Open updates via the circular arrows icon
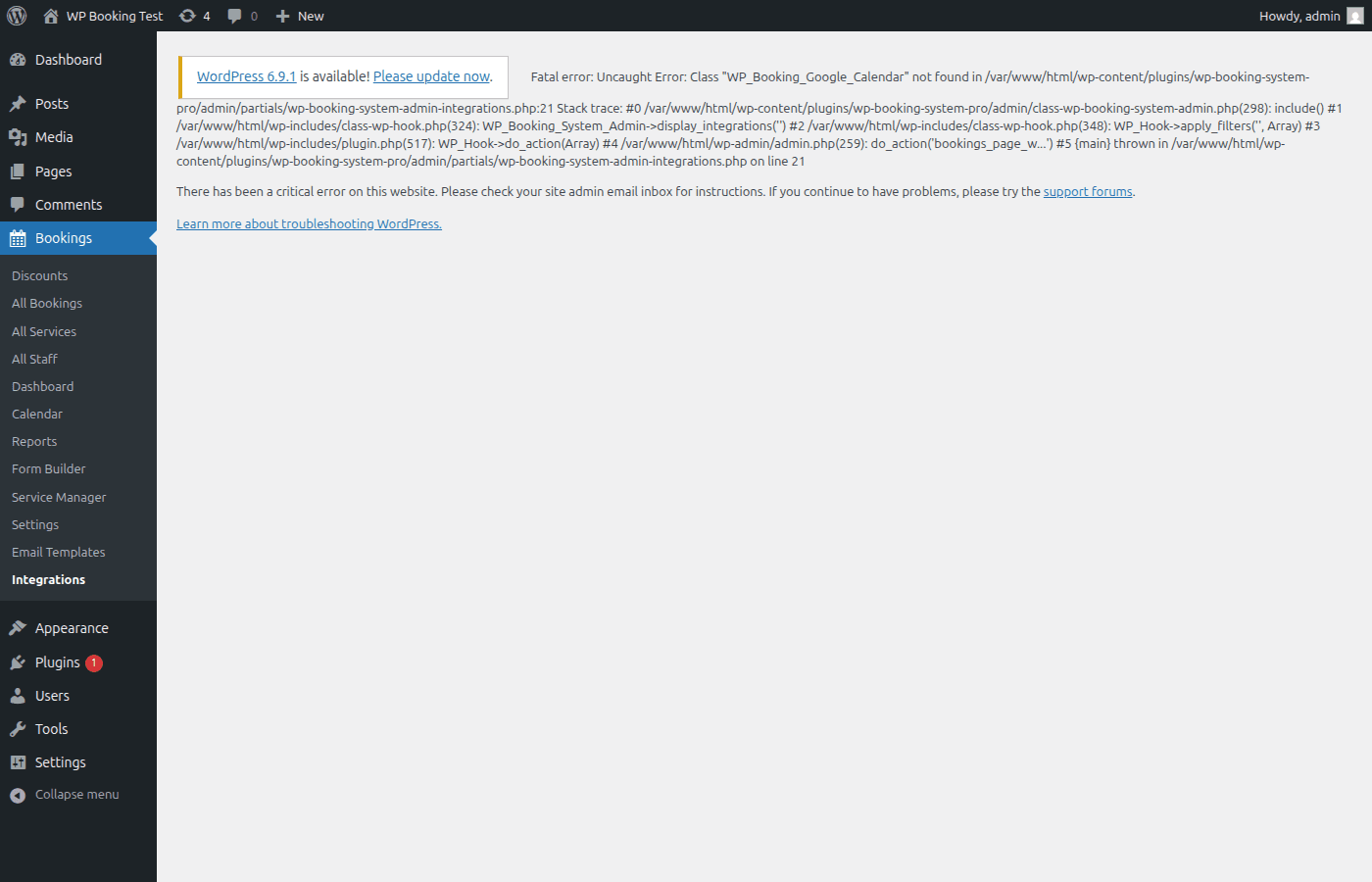The height and width of the screenshot is (882, 1372). click(186, 15)
